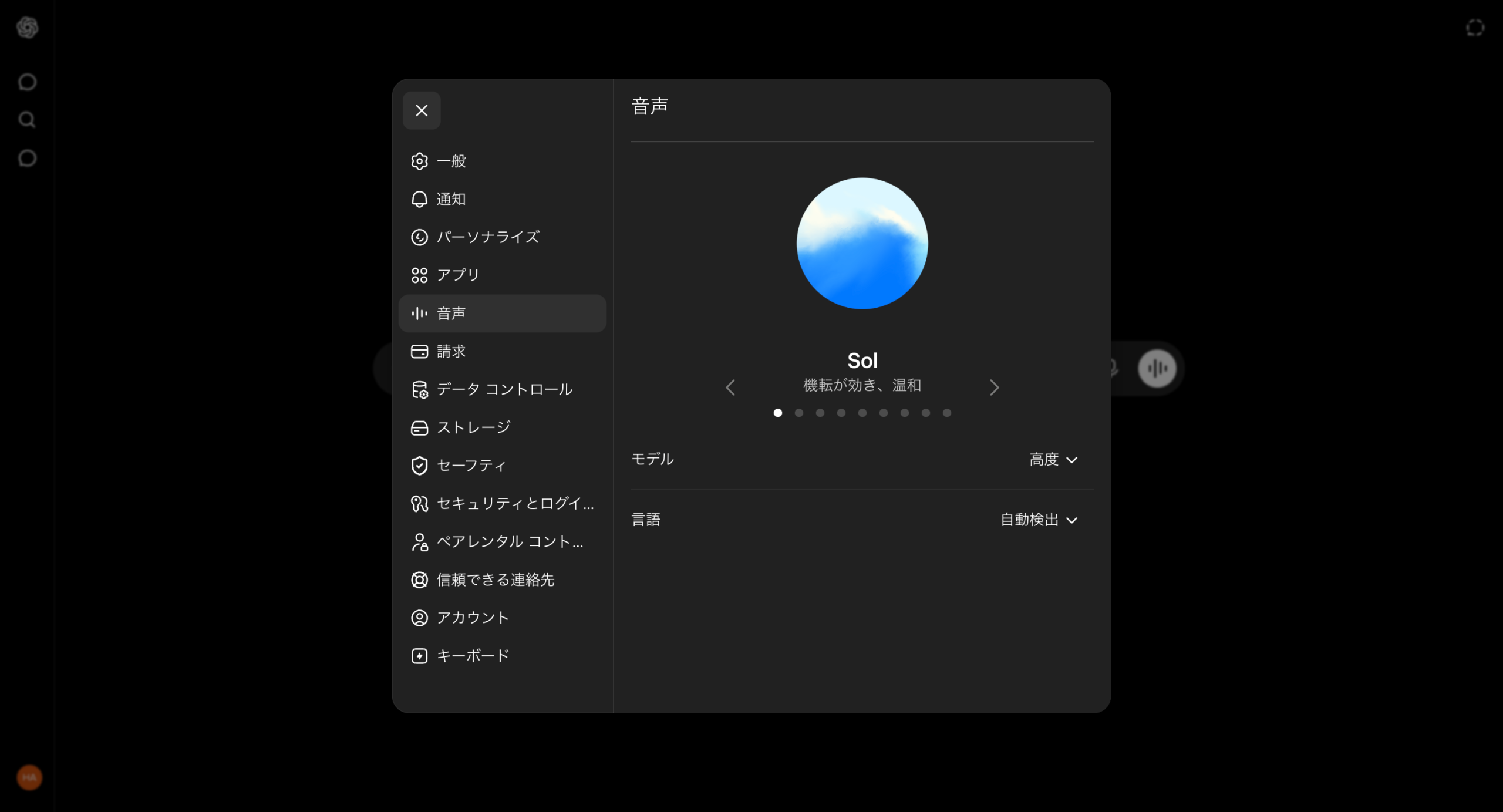1503x812 pixels.
Task: Open the アカウント section
Action: click(503, 618)
